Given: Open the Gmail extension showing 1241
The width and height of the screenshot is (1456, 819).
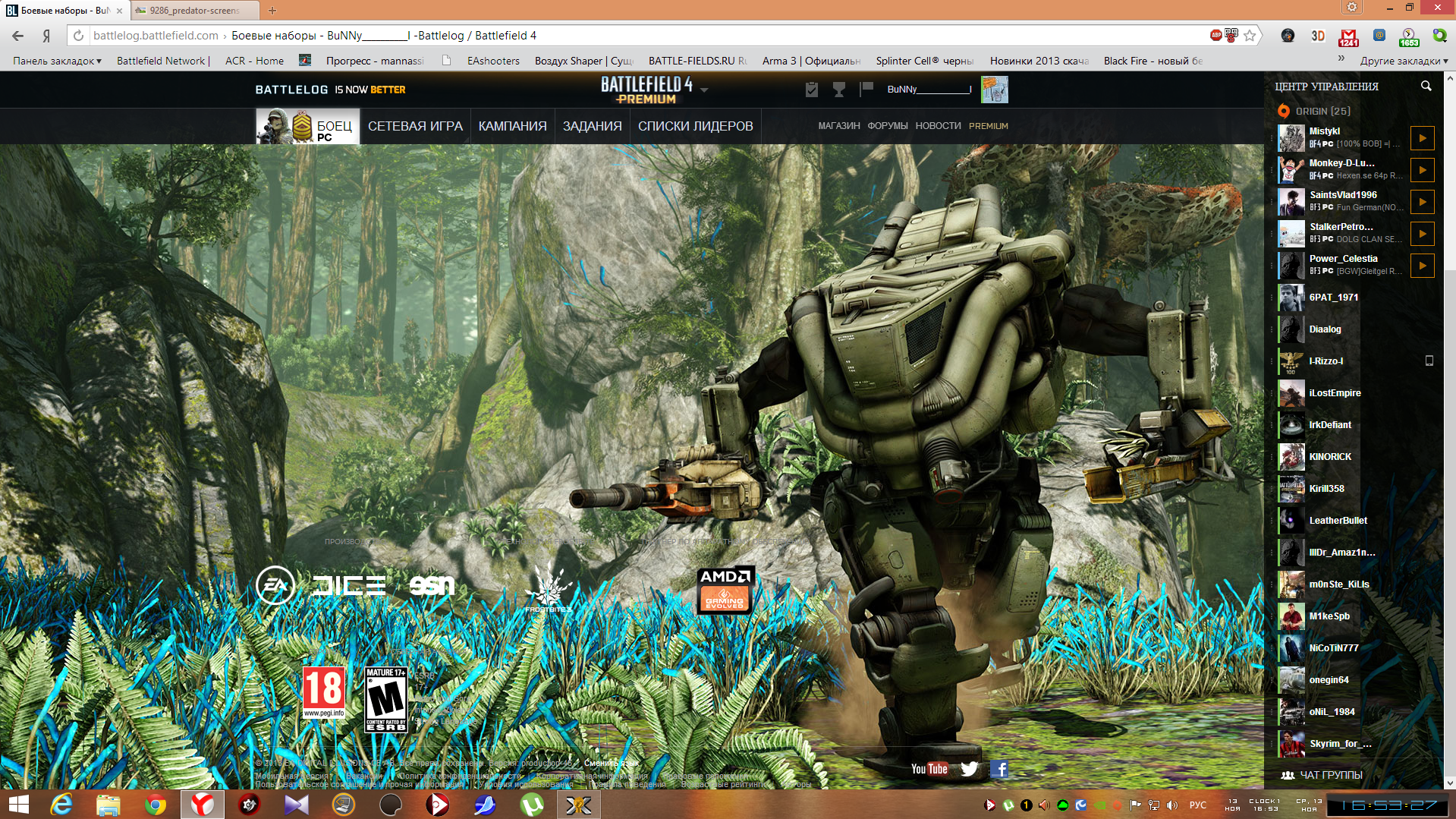Looking at the screenshot, I should tap(1348, 36).
